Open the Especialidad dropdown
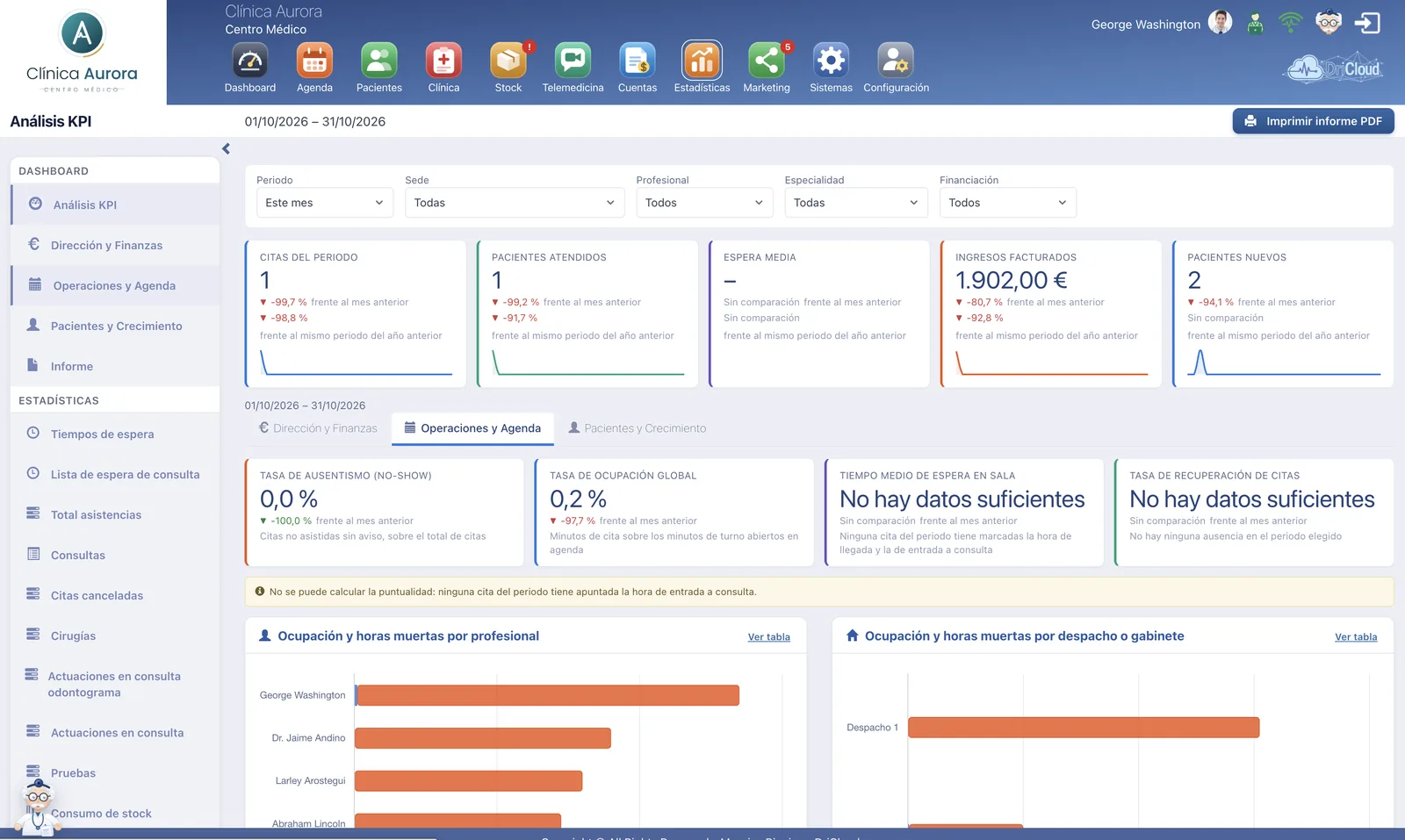Viewport: 1405px width, 840px height. click(x=856, y=203)
